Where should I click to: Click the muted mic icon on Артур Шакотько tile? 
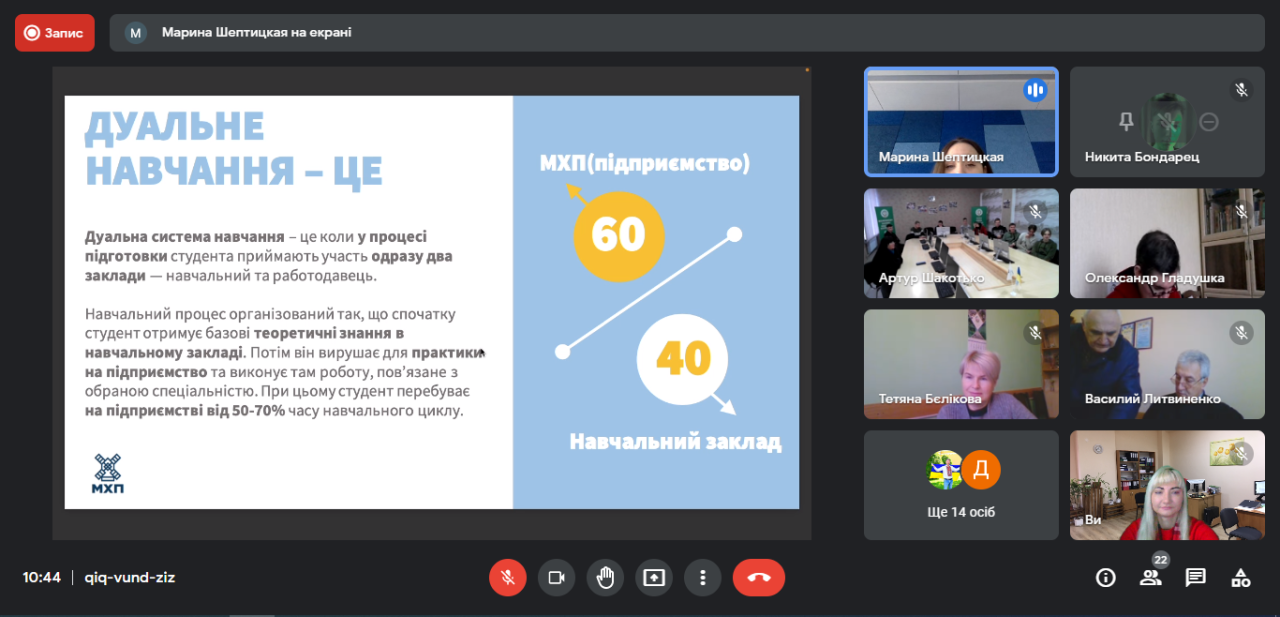click(x=1035, y=211)
